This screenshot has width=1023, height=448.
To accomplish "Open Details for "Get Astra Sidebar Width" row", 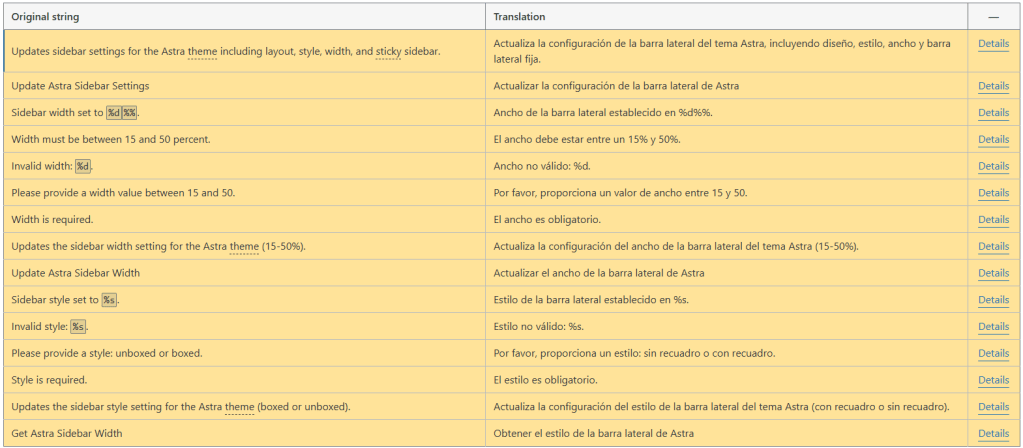I will [992, 433].
